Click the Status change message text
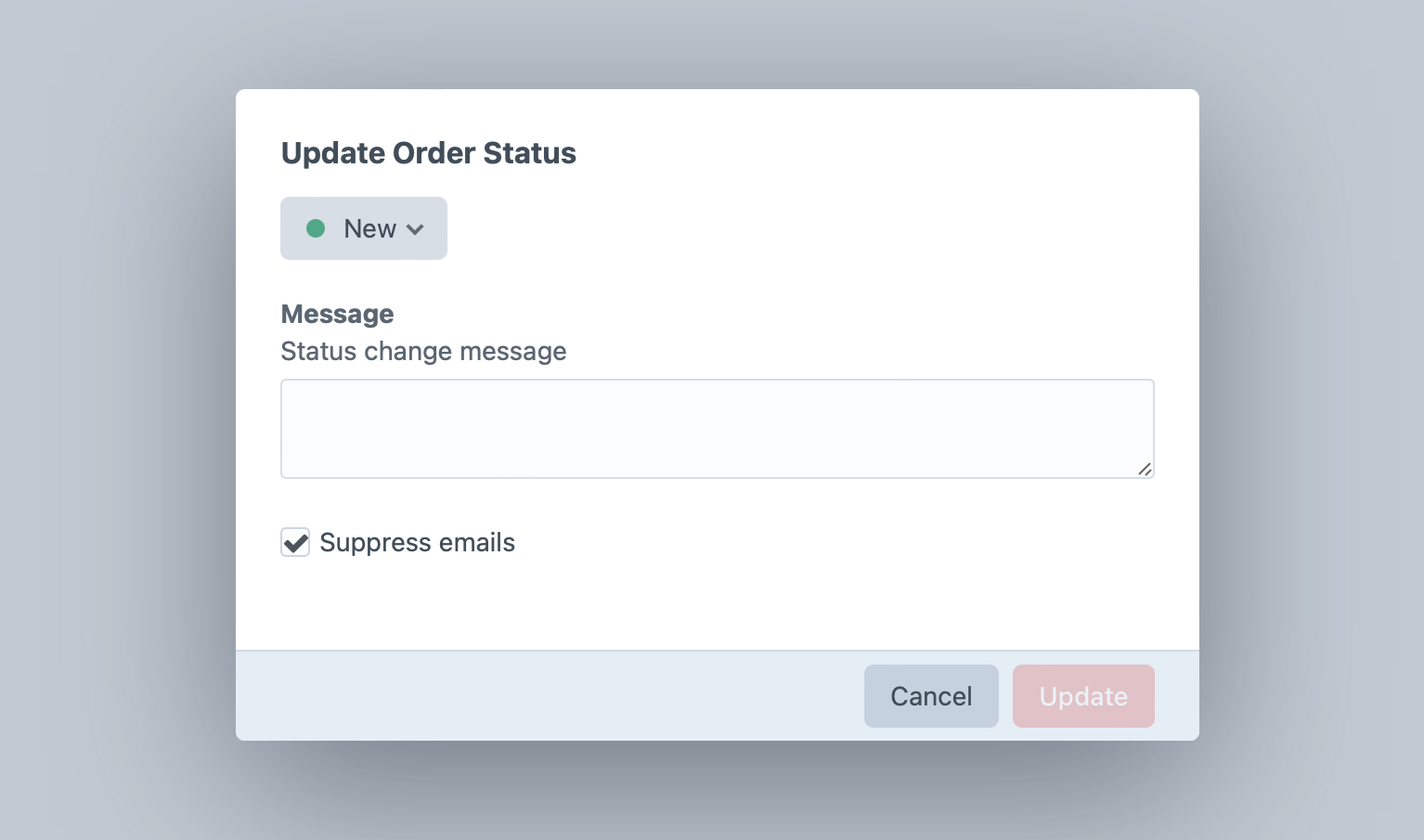Image resolution: width=1424 pixels, height=840 pixels. pos(423,351)
